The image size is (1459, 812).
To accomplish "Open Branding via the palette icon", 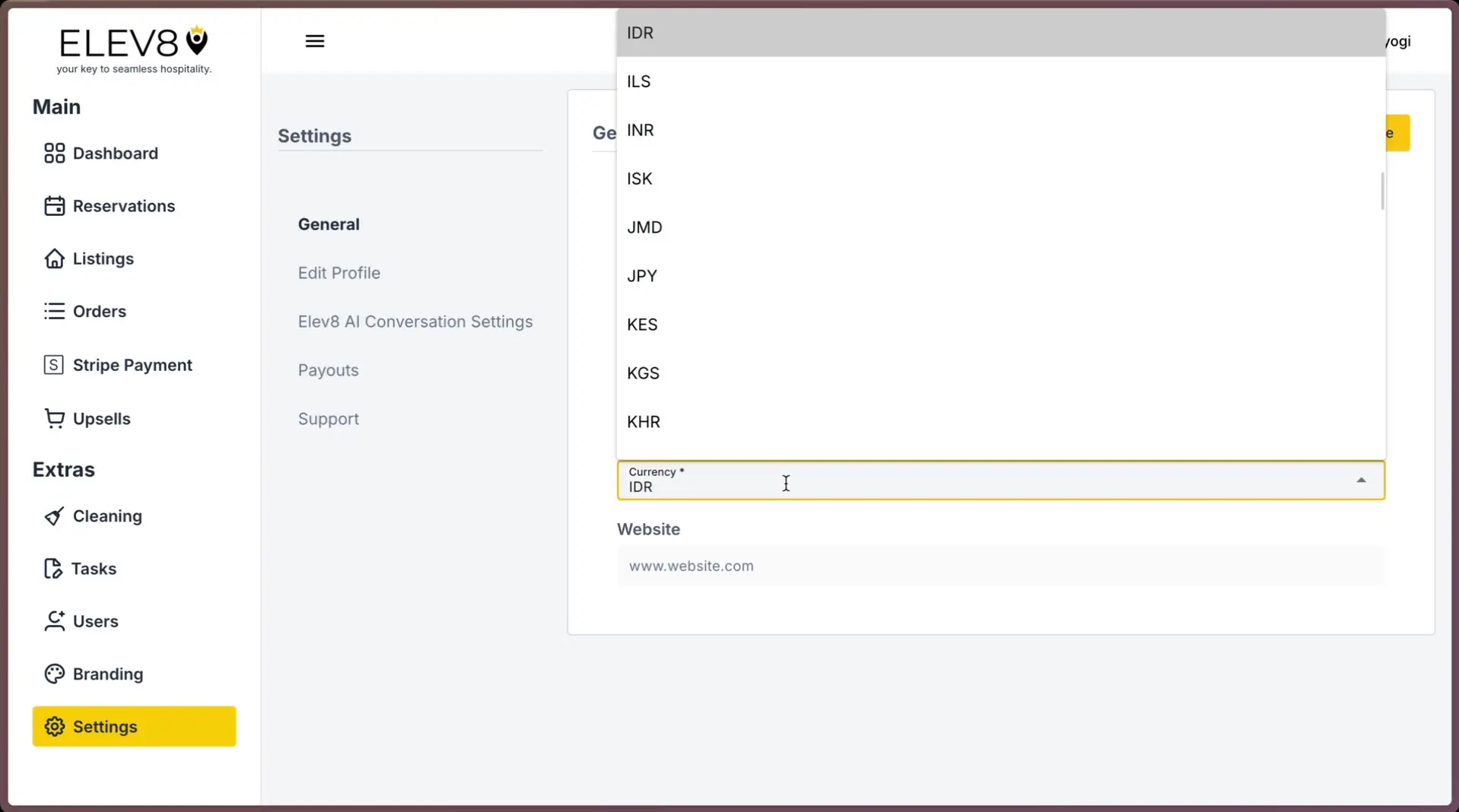I will pos(53,674).
